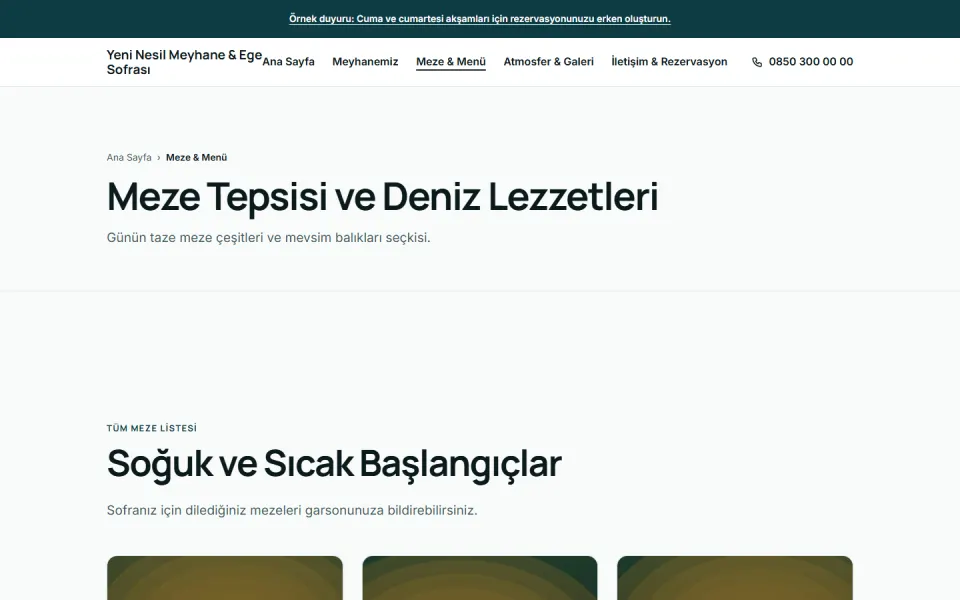Viewport: 960px width, 600px height.
Task: Call the number 0850 300 00 00
Action: pos(811,62)
